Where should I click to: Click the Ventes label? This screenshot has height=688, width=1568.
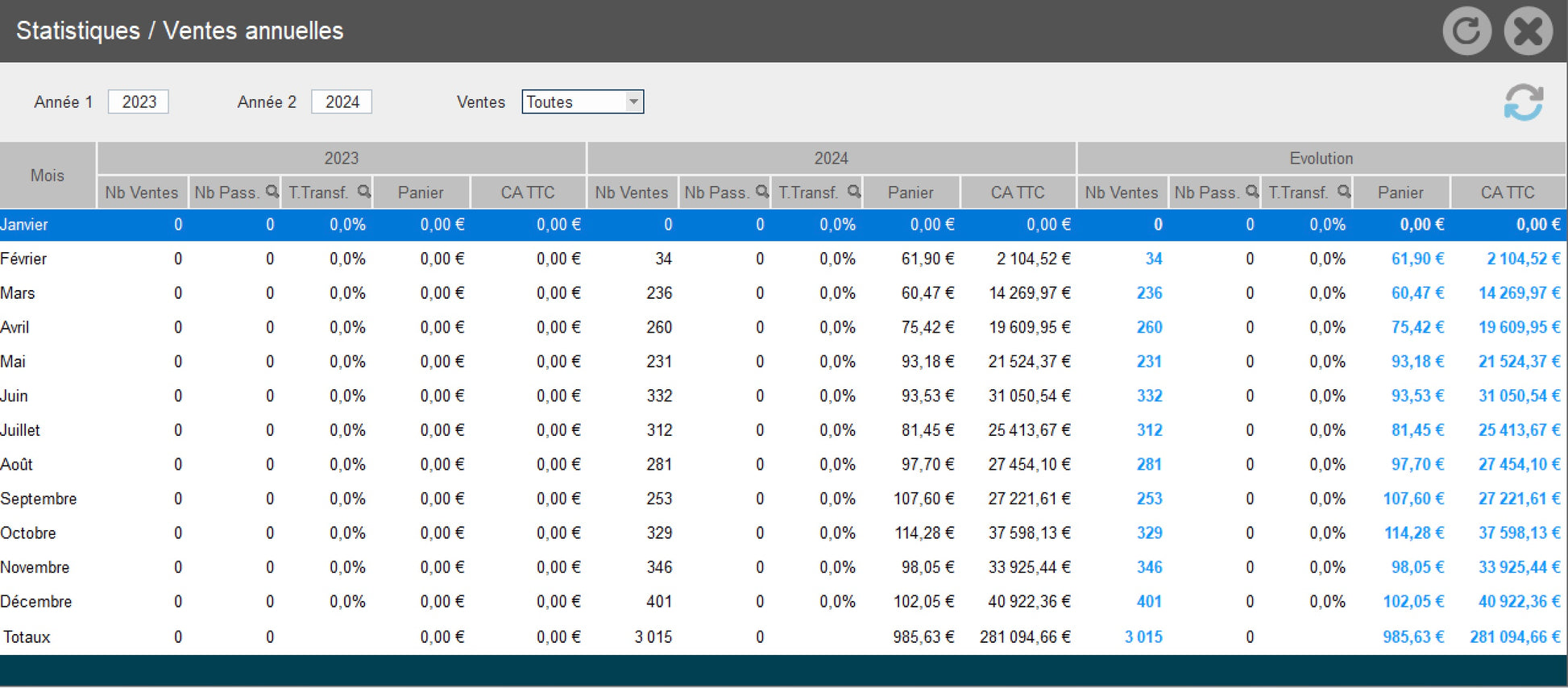480,102
